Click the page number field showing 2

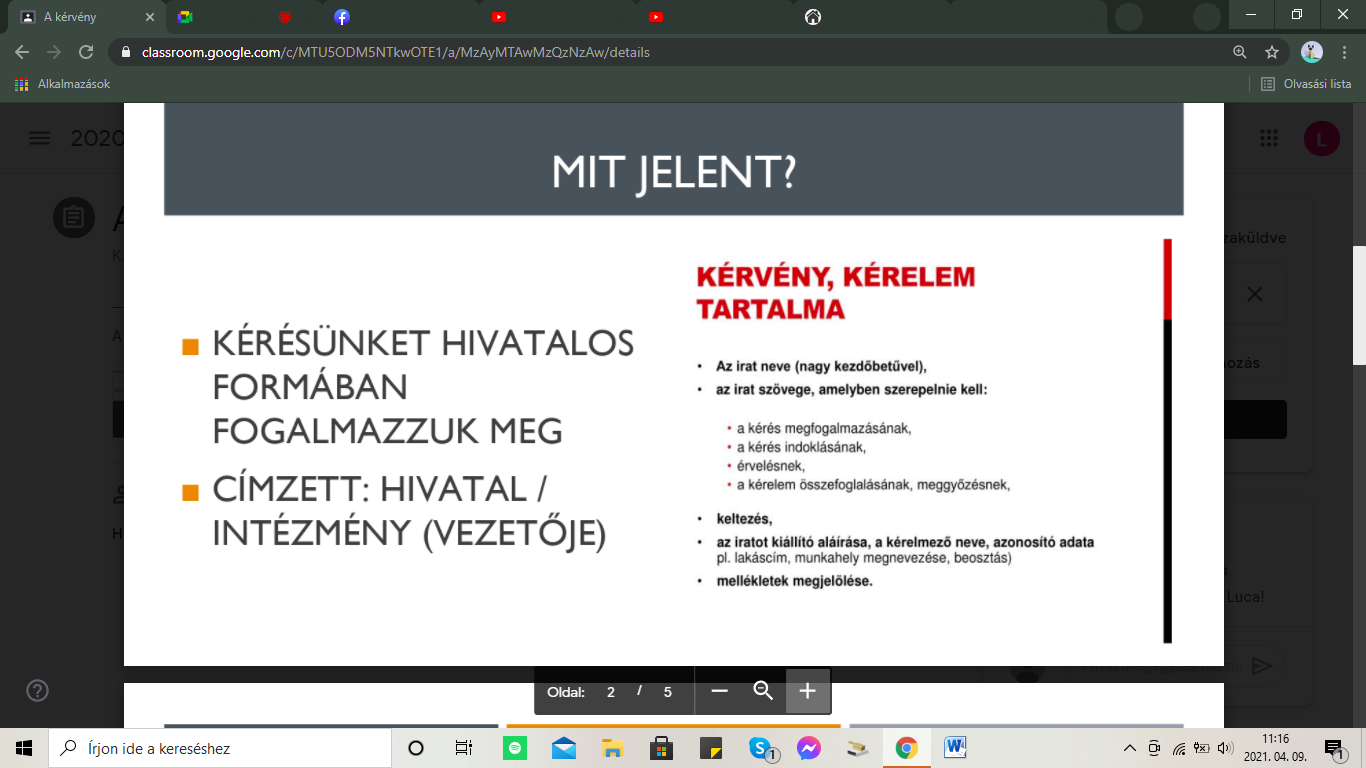pyautogui.click(x=611, y=692)
